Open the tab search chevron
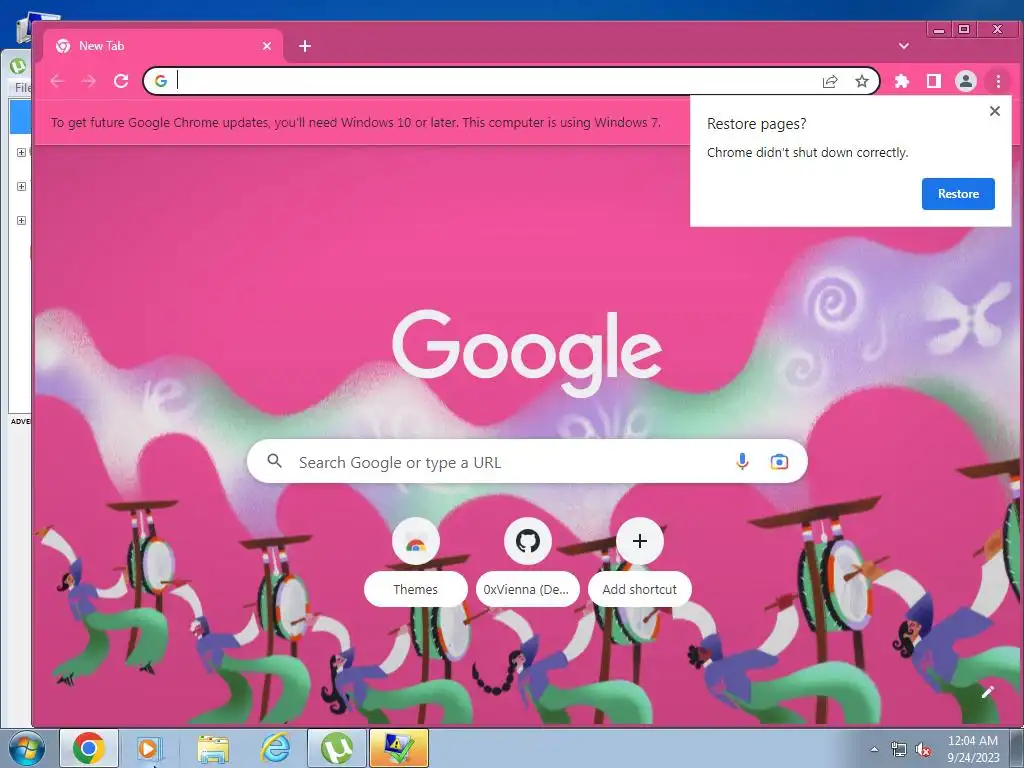The height and width of the screenshot is (768, 1024). (x=904, y=46)
